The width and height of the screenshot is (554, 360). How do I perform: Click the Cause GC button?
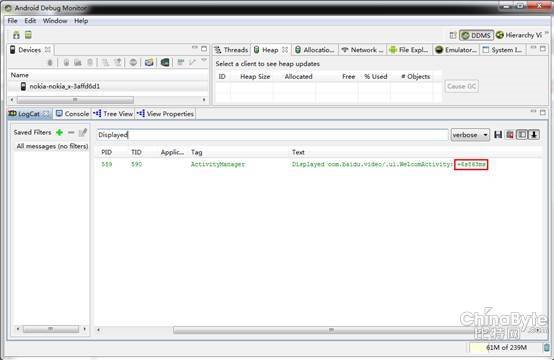(x=461, y=86)
